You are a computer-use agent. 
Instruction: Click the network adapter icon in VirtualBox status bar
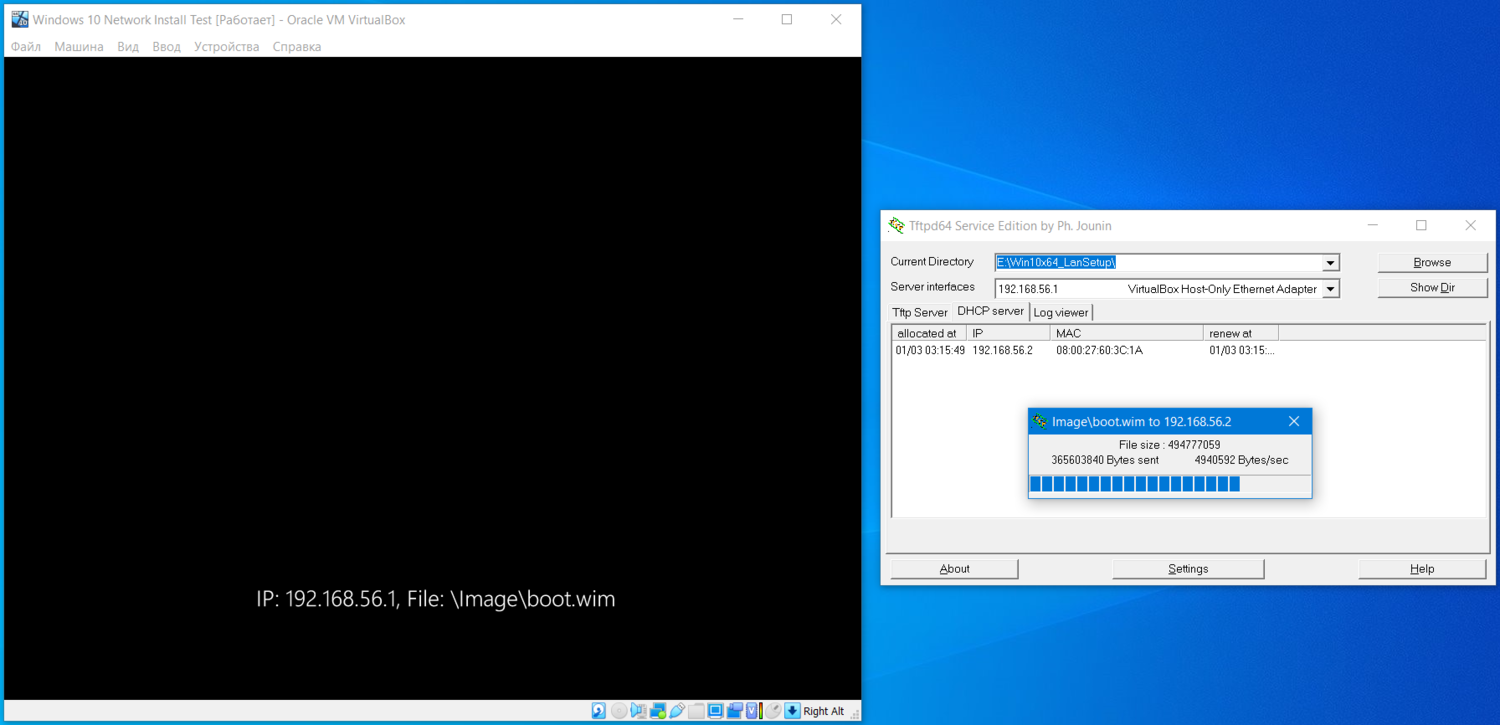click(658, 711)
